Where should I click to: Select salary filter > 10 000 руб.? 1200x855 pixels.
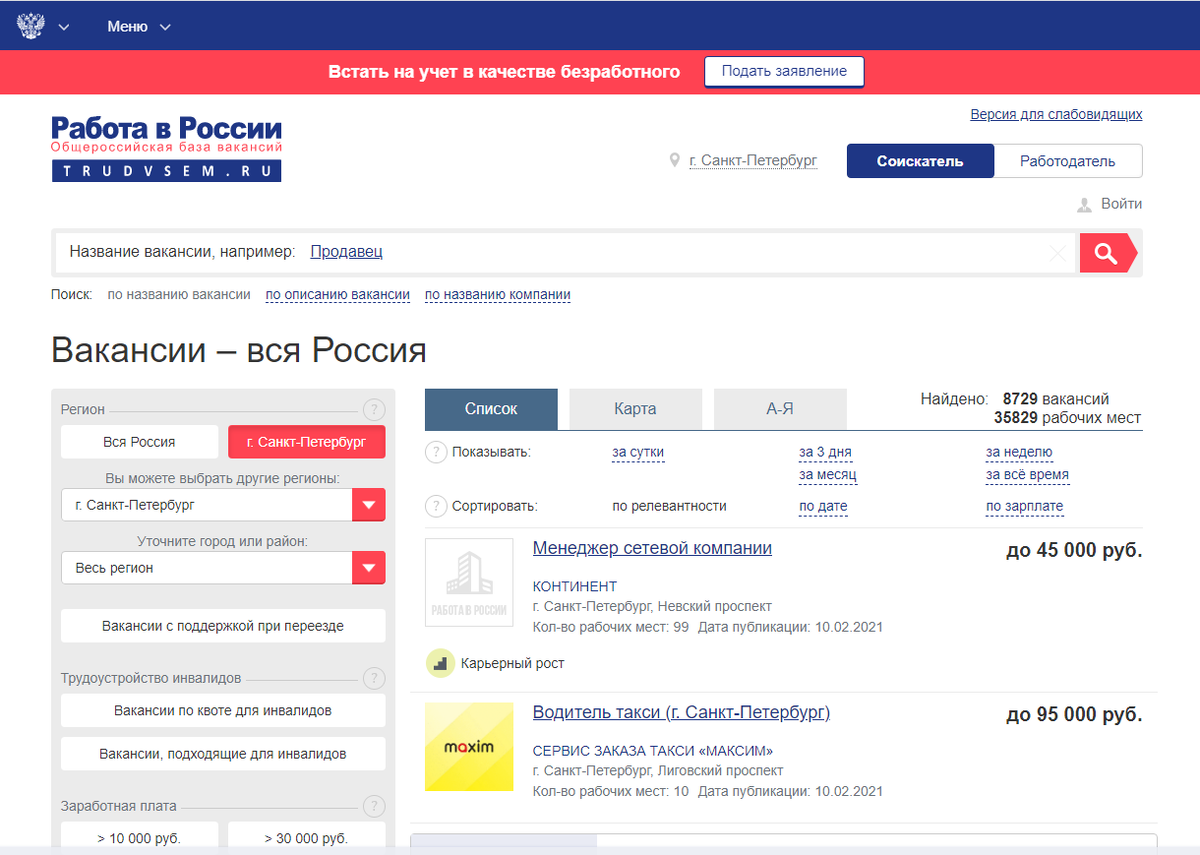click(x=139, y=838)
